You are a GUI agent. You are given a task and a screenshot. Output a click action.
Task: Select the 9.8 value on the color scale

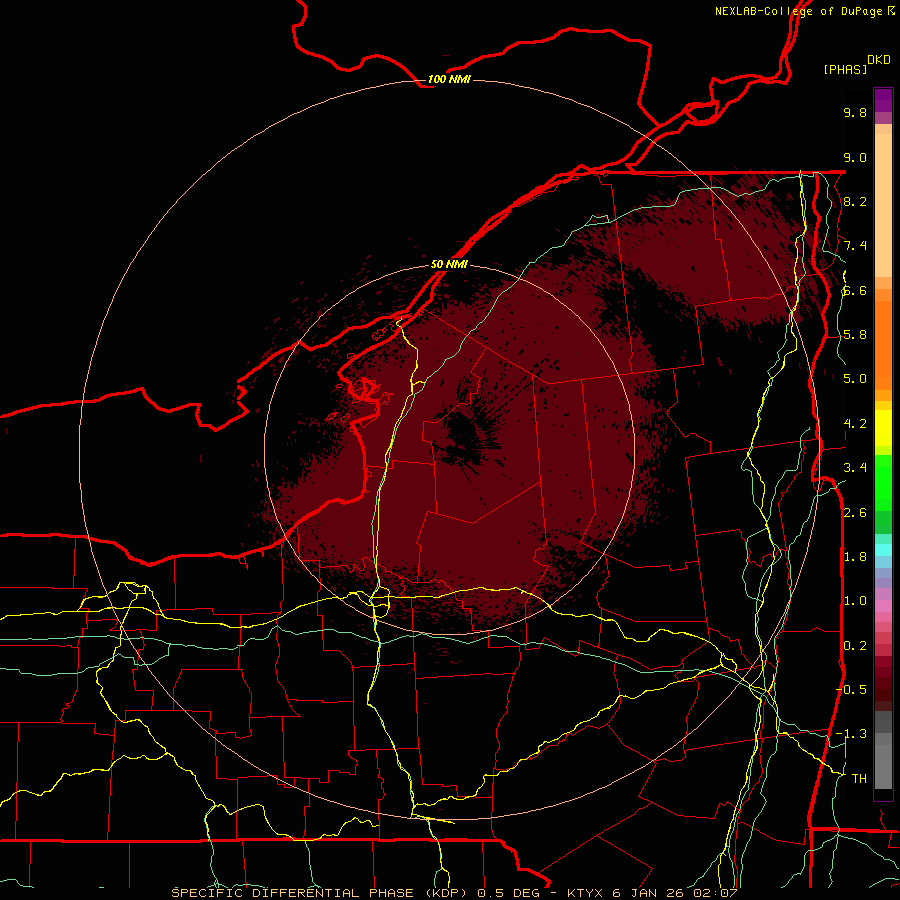click(855, 112)
